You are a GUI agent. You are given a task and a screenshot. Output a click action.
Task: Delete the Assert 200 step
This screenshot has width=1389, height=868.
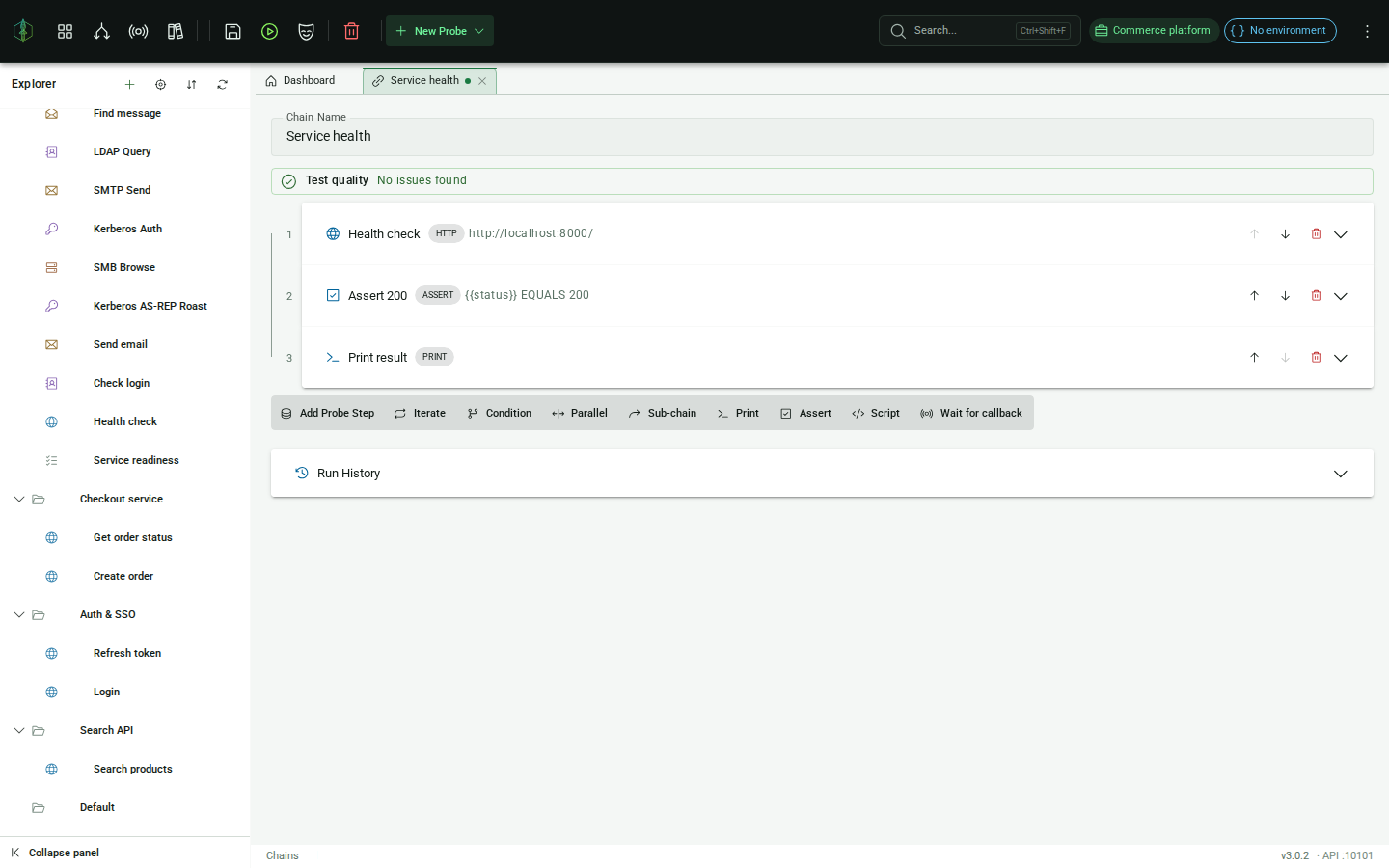click(1316, 295)
